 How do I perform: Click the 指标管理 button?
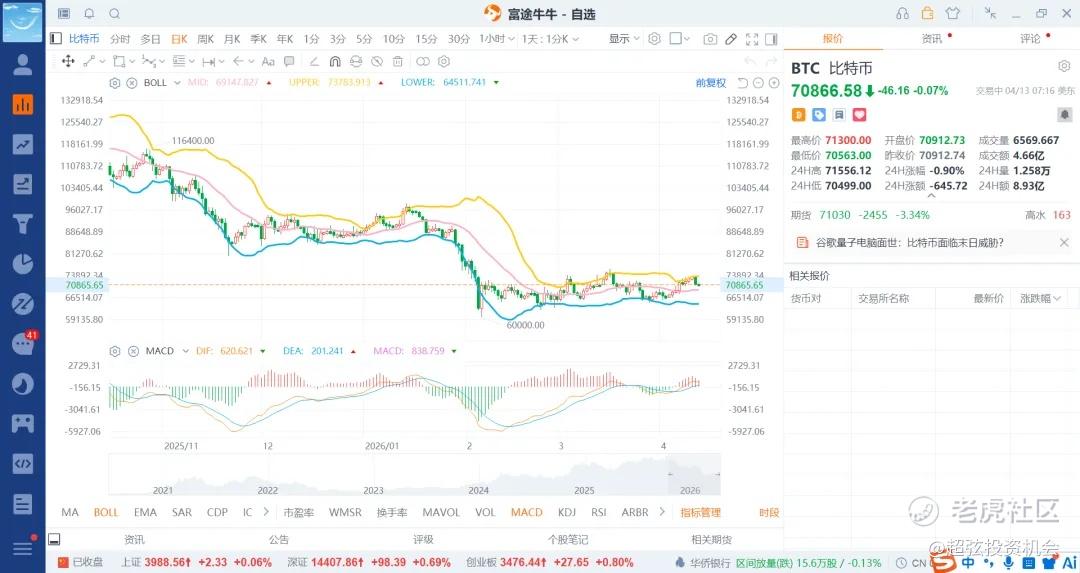[700, 512]
